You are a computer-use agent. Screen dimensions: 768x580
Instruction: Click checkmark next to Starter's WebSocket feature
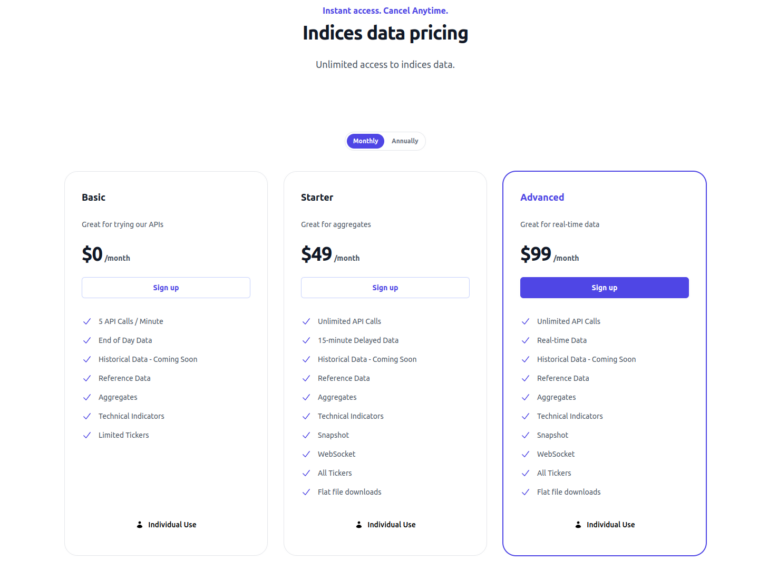tap(307, 454)
